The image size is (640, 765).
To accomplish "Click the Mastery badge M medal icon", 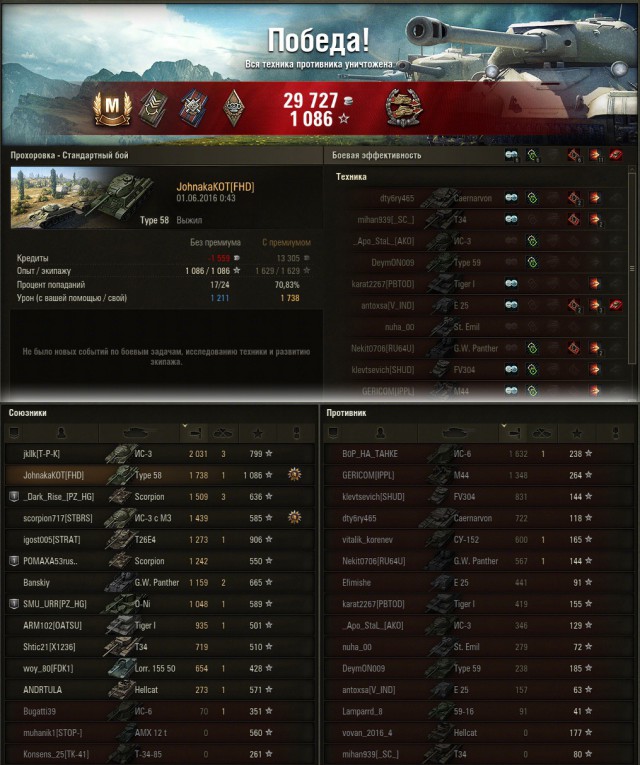I will tap(113, 106).
